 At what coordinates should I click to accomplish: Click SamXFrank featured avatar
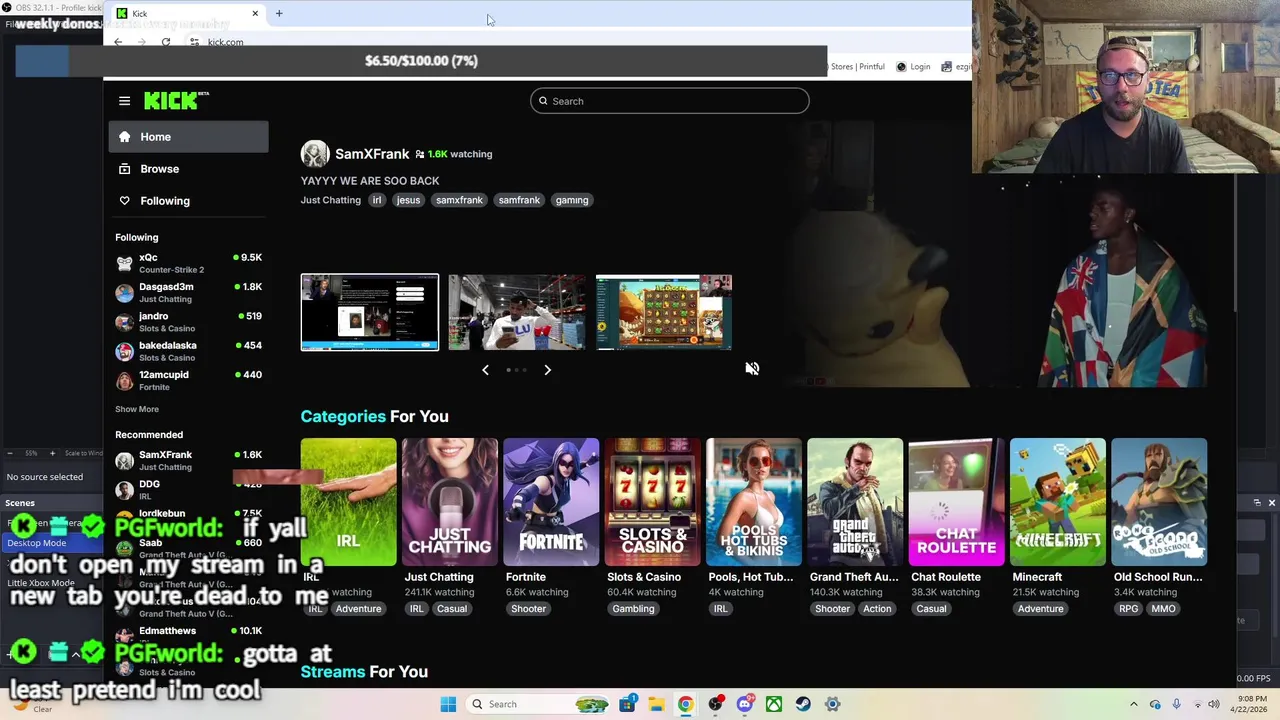point(315,153)
